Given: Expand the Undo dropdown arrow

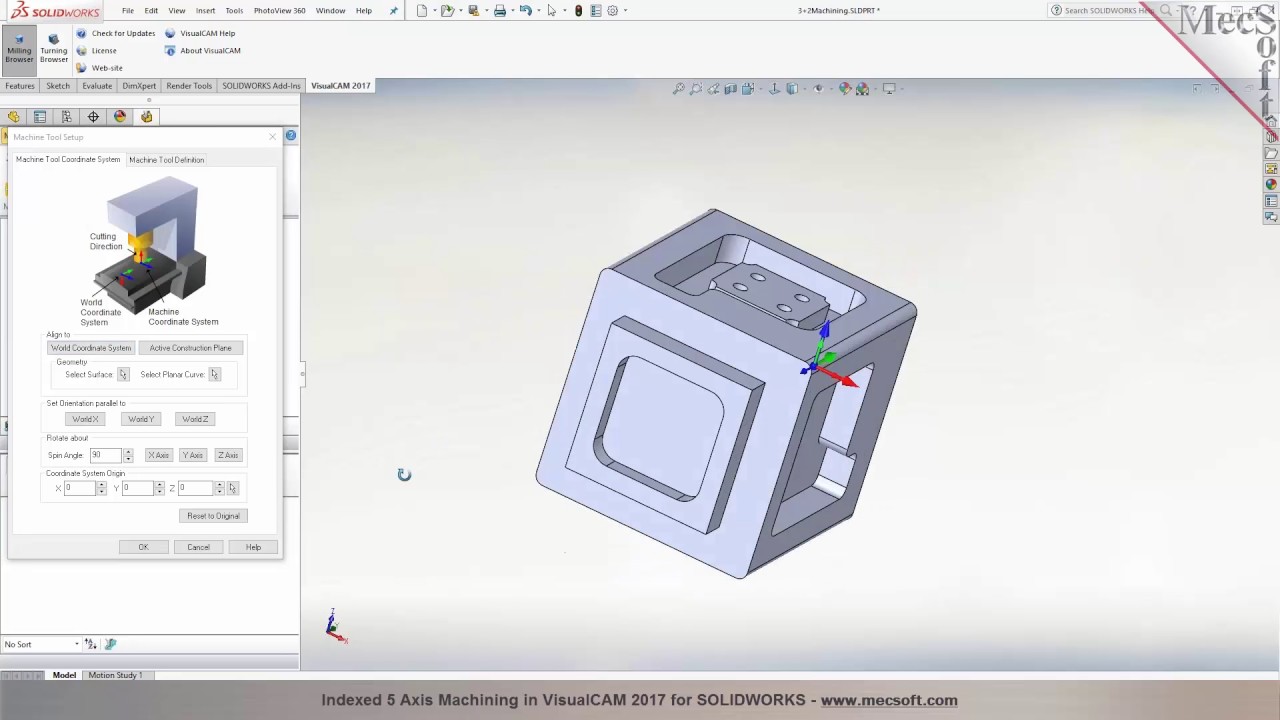Looking at the screenshot, I should 537,11.
